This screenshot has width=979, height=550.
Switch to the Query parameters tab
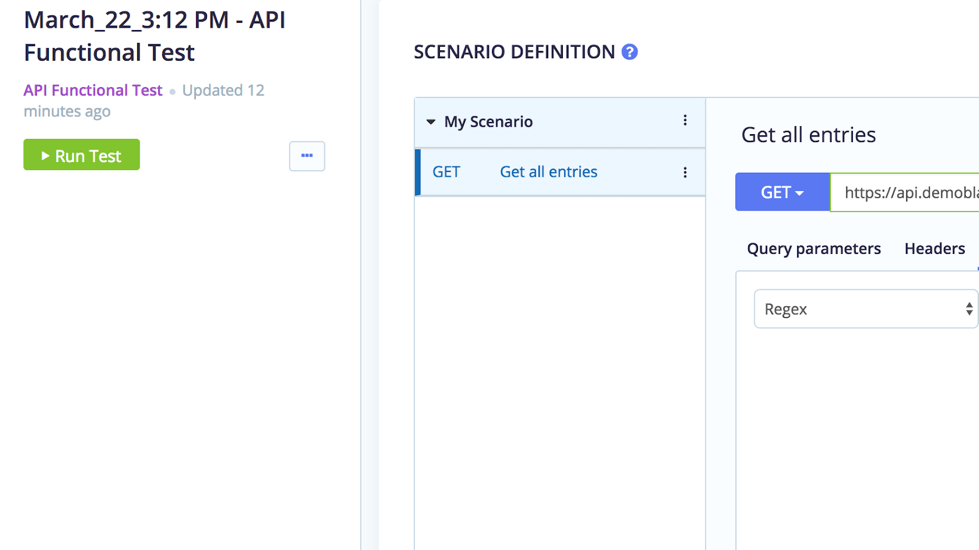[x=814, y=248]
